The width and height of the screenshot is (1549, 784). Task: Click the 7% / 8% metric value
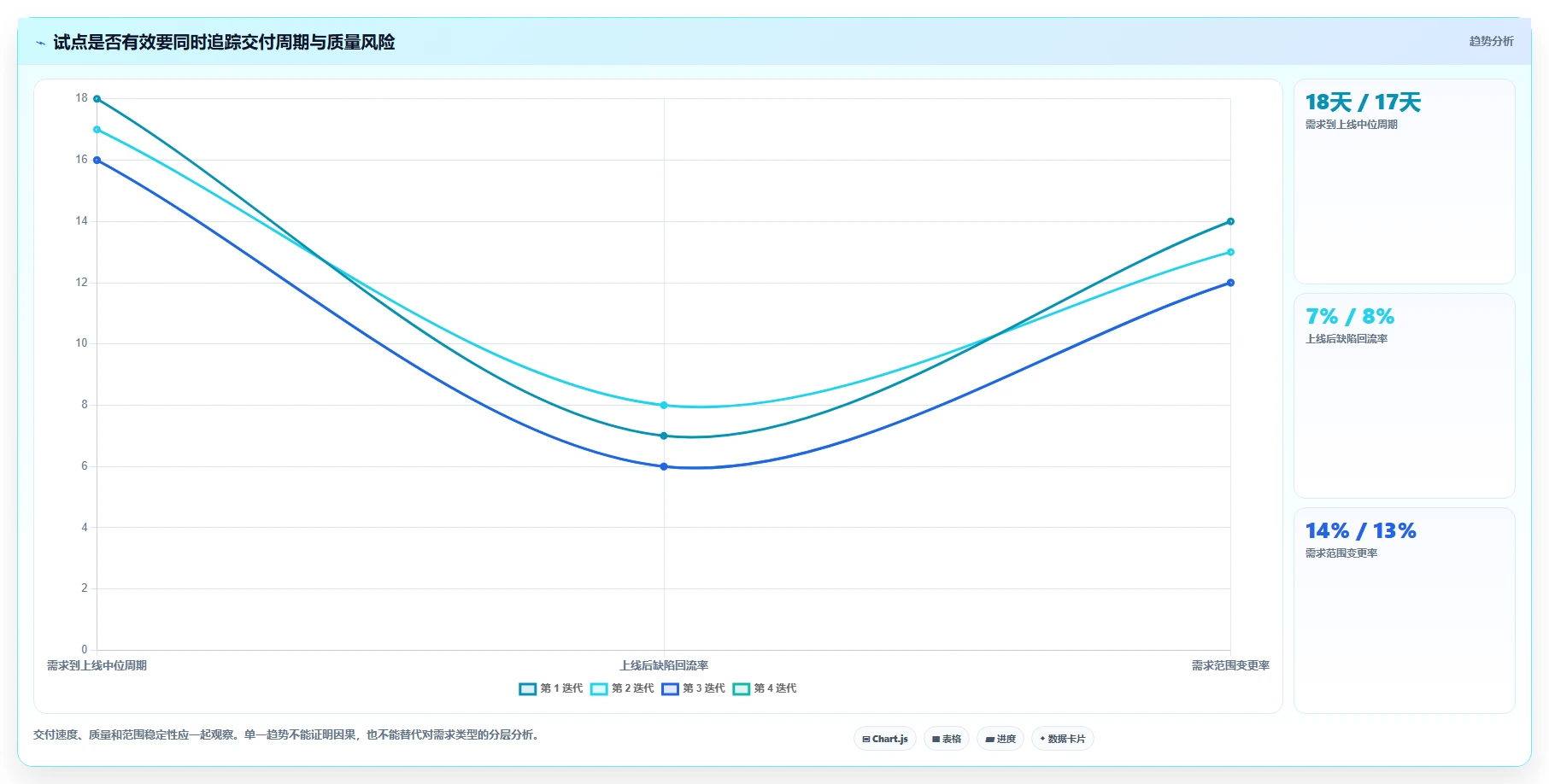[1350, 317]
